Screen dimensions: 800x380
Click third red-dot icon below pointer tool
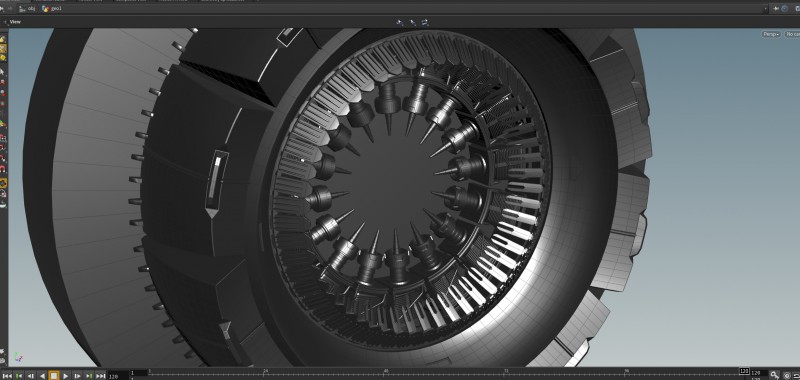click(x=3, y=104)
